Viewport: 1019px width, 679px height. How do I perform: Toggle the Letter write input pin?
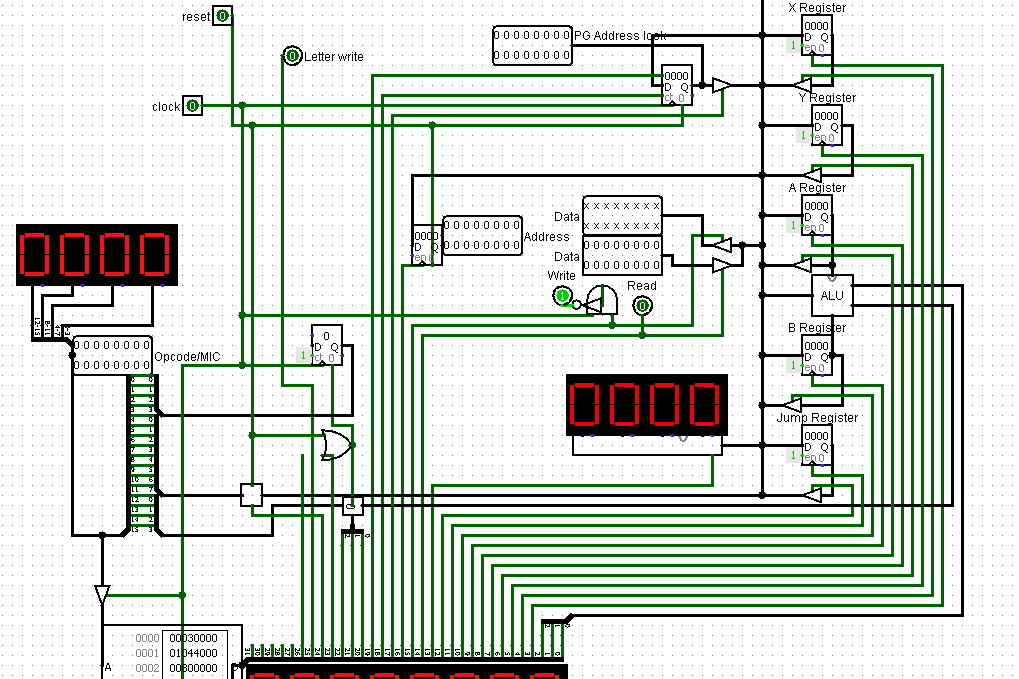pos(292,56)
